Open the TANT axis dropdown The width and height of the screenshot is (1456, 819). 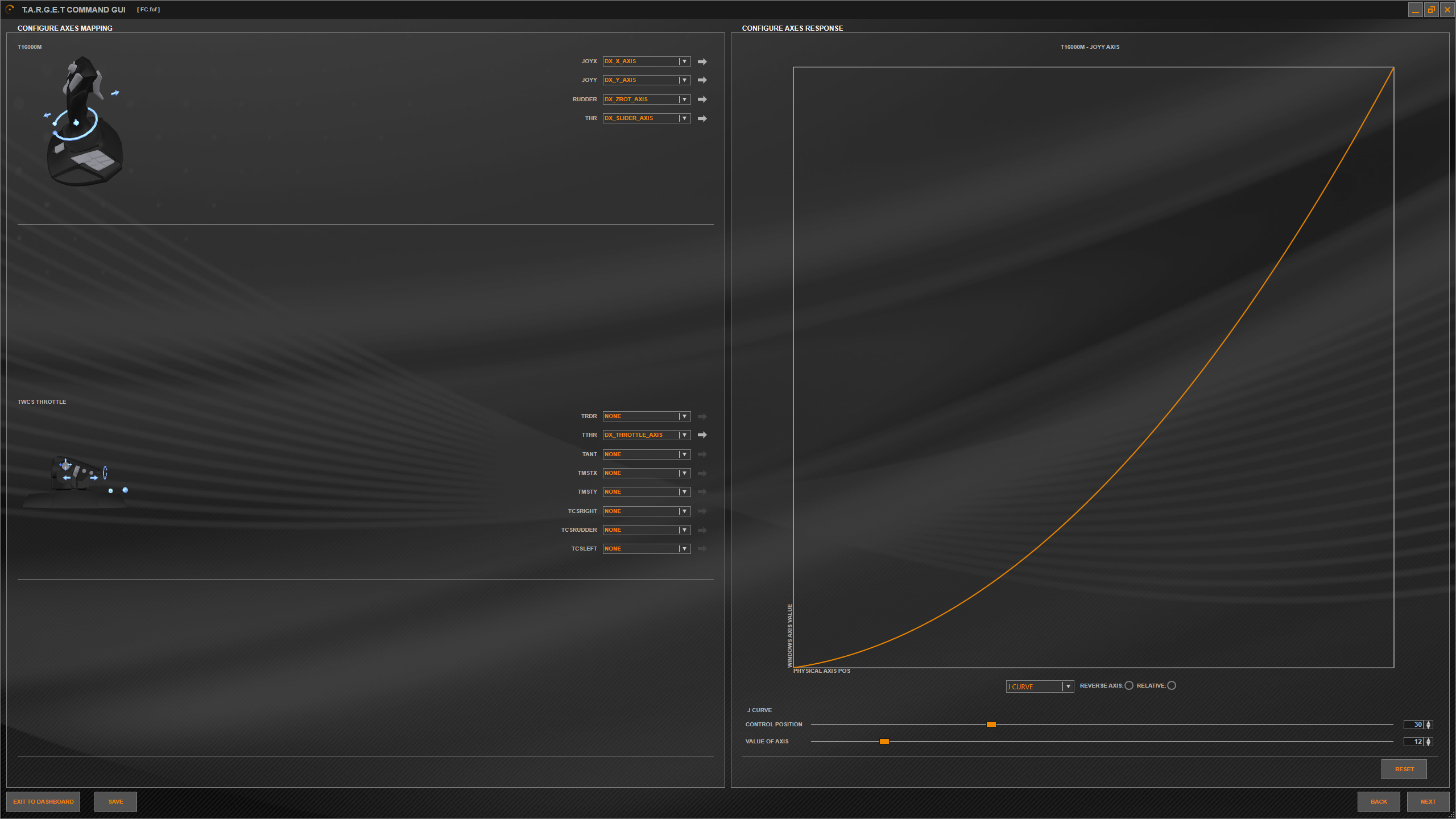647,454
